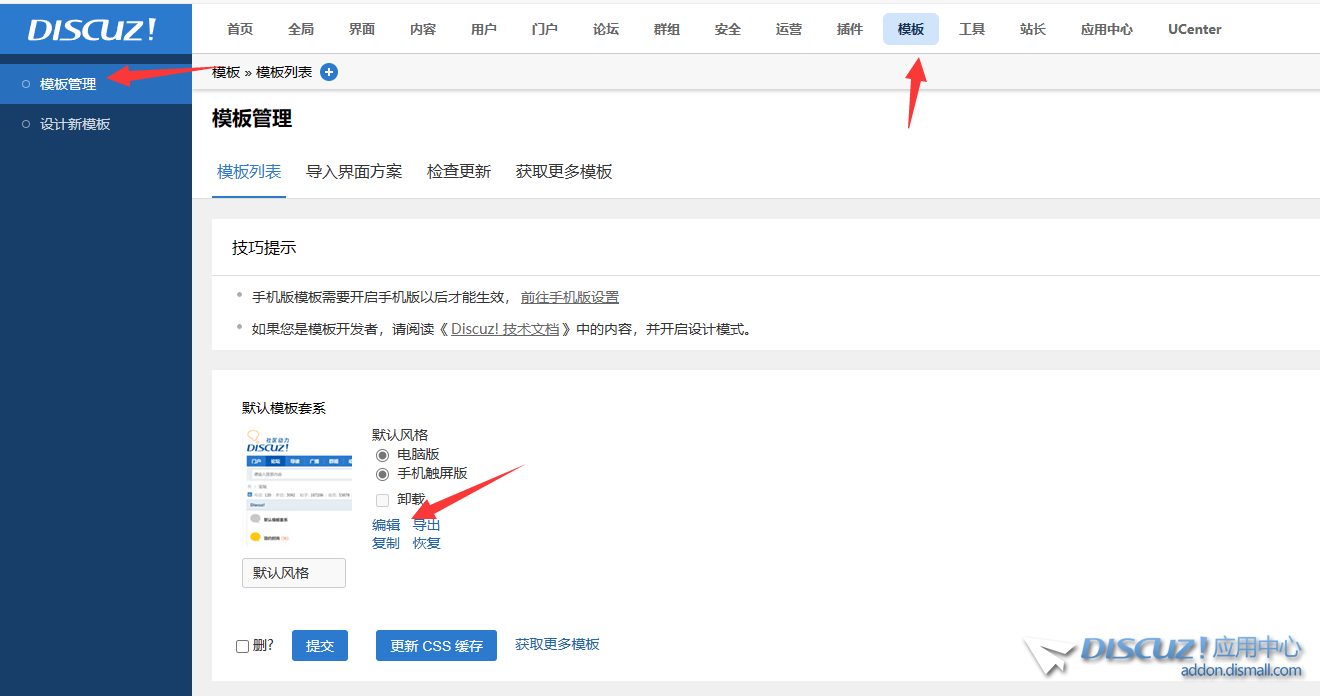This screenshot has width=1320, height=696.
Task: Click the 编辑 link under 默认风格
Action: point(386,525)
